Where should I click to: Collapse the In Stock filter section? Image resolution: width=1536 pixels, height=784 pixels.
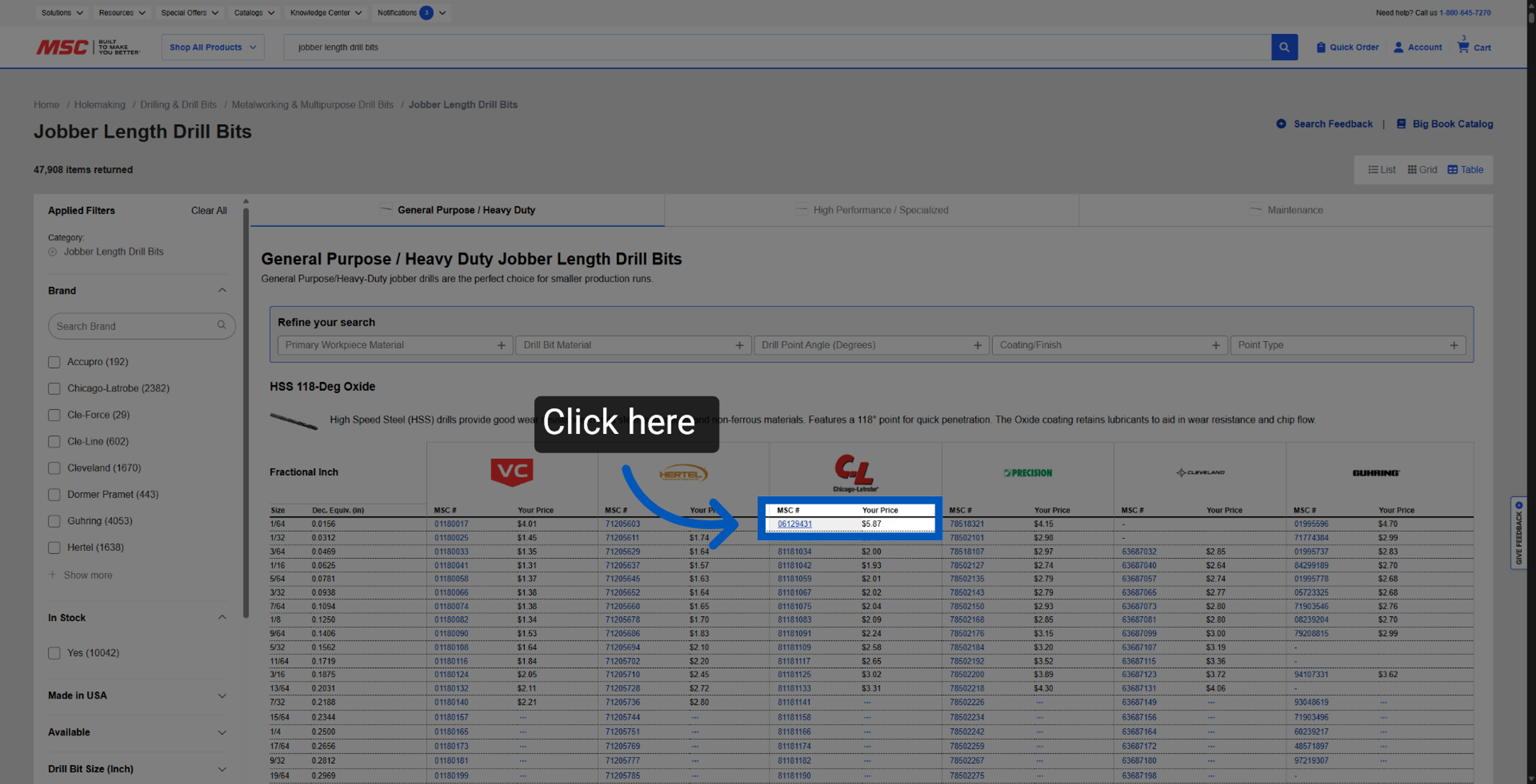pos(221,618)
